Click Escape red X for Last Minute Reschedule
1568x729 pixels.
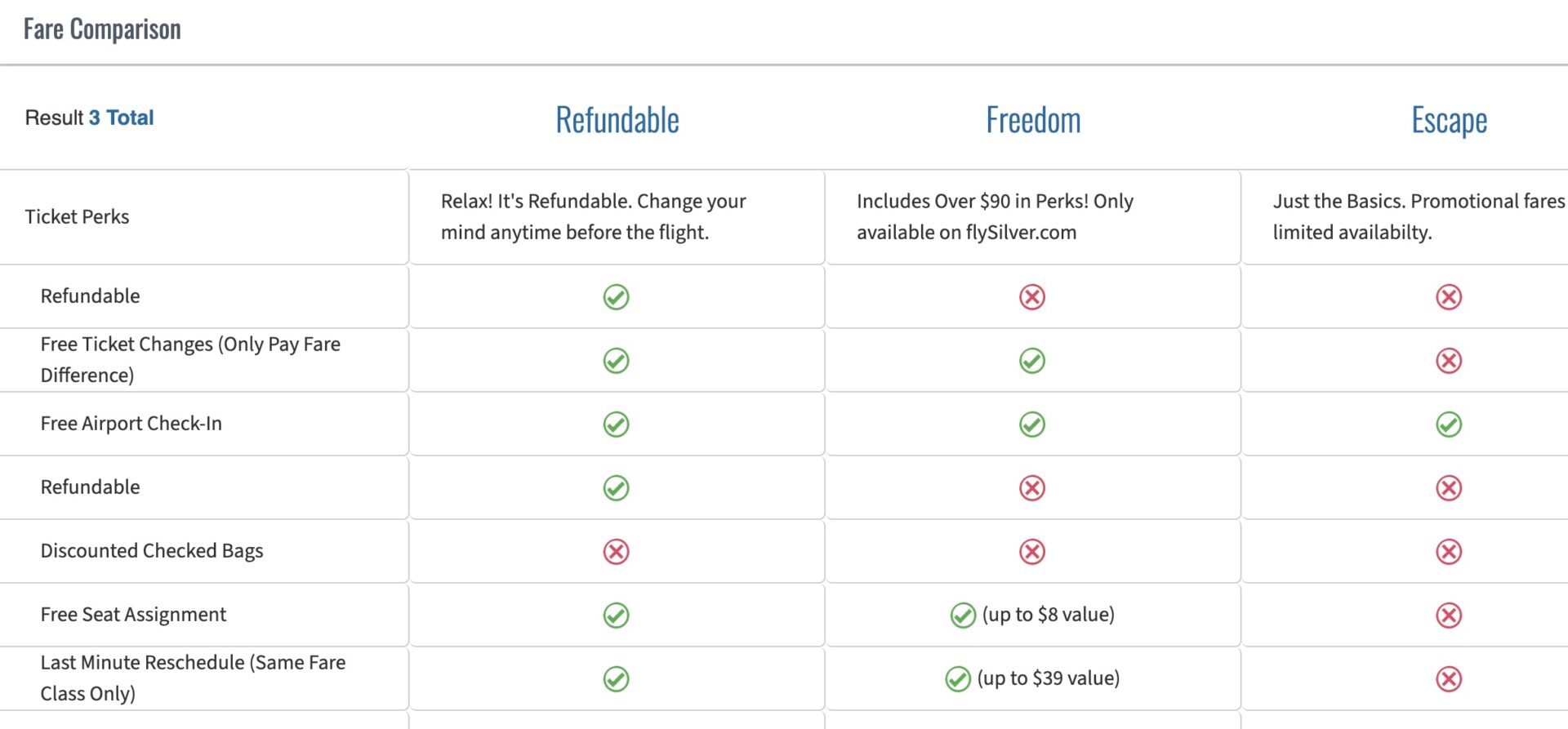[x=1449, y=679]
